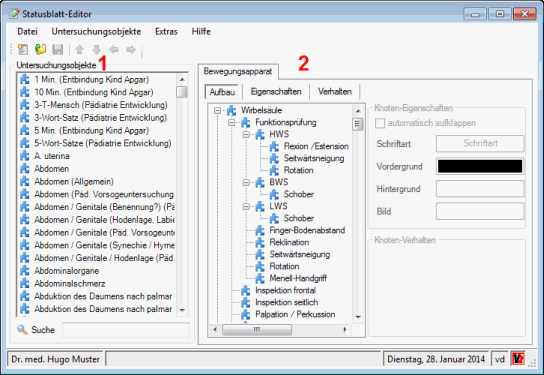Click puzzle icon next to Wirbelsäule
Viewport: 544px width, 375px height.
231,110
